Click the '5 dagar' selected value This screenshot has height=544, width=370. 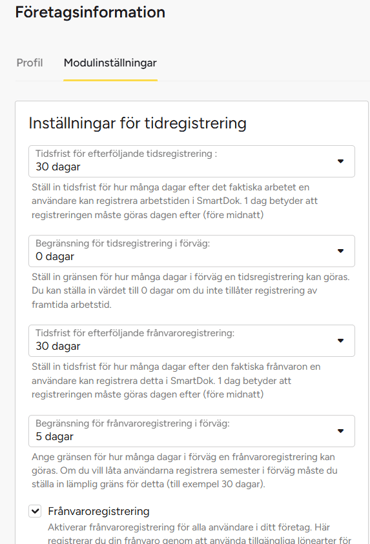(54, 436)
